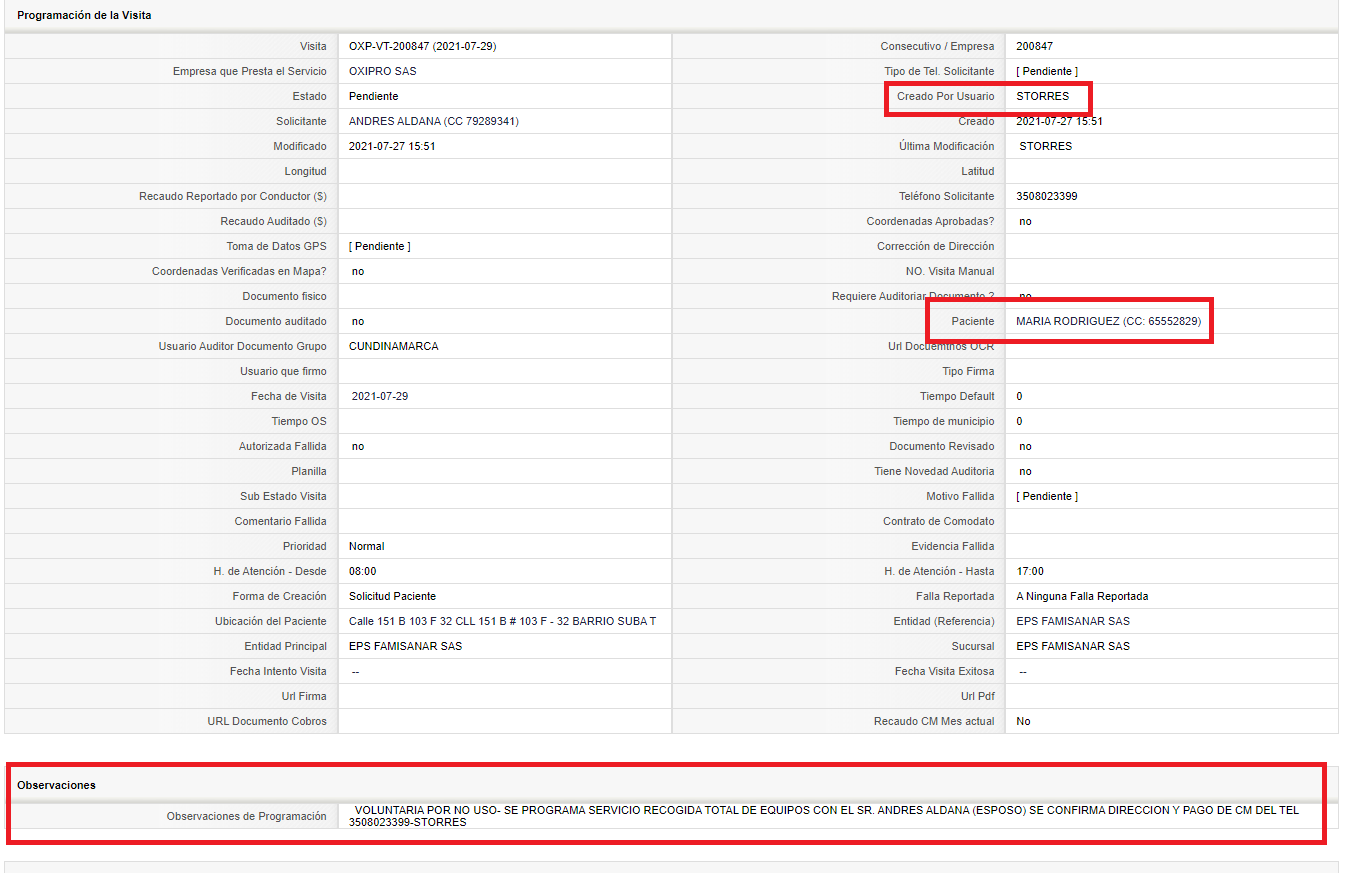1347x873 pixels.
Task: Click the Coordenadas Verificadas en Mapa? value
Action: (x=358, y=271)
